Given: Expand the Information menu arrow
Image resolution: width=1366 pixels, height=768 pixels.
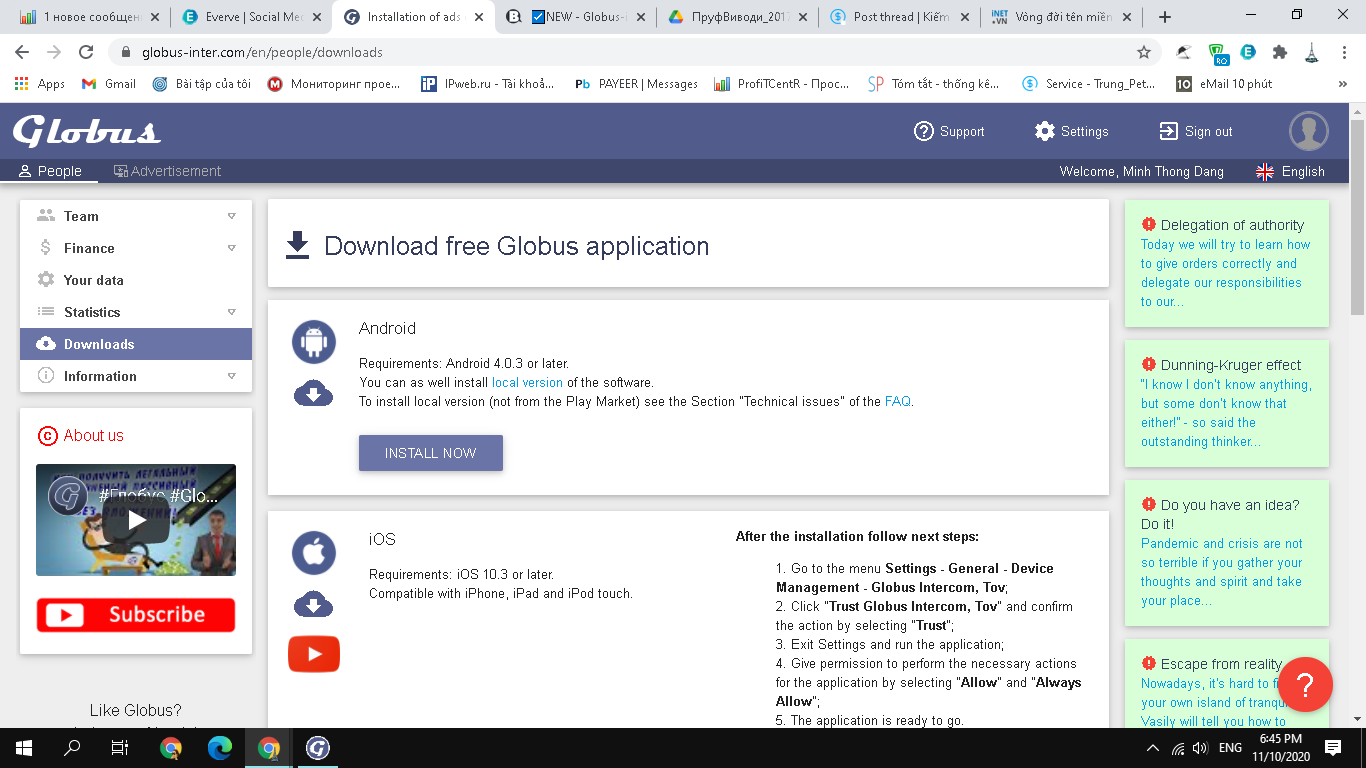Looking at the screenshot, I should point(231,376).
